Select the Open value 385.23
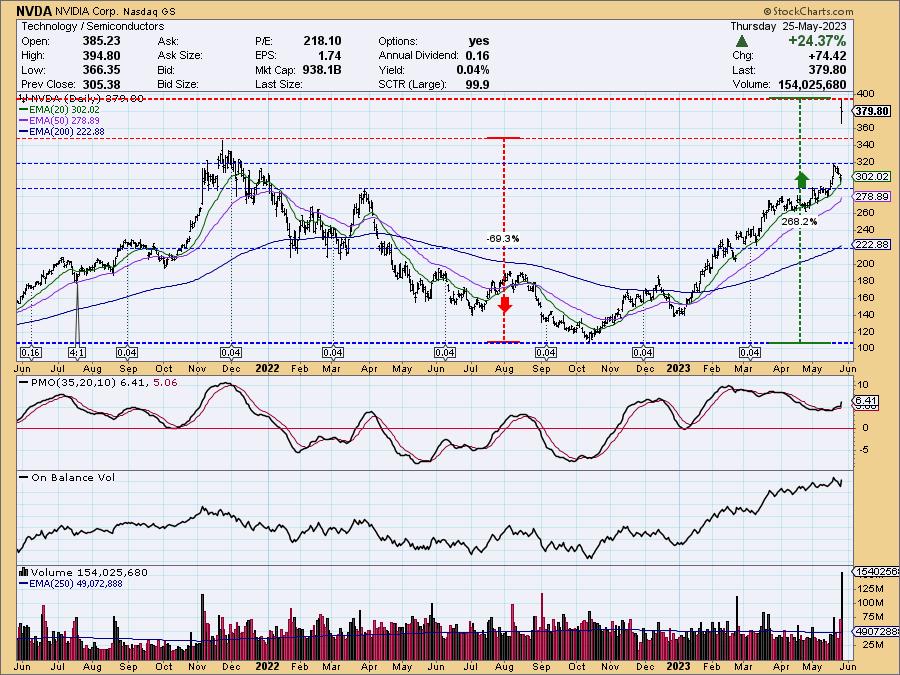Viewport: 900px width, 675px height. (102, 41)
